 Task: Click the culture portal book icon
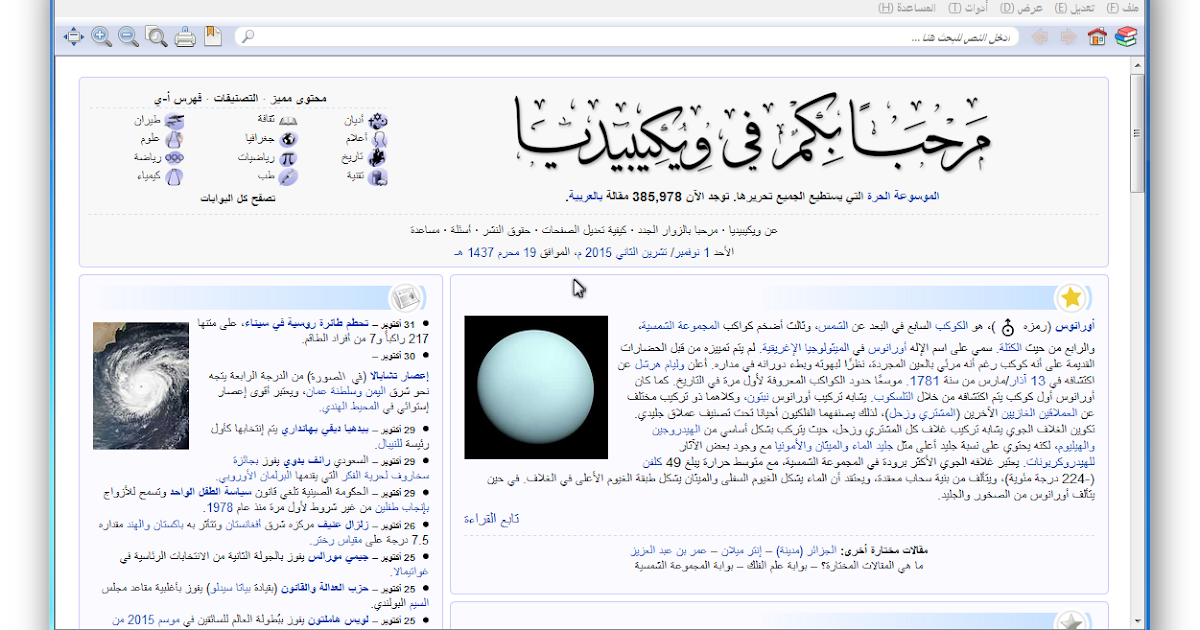pyautogui.click(x=288, y=120)
